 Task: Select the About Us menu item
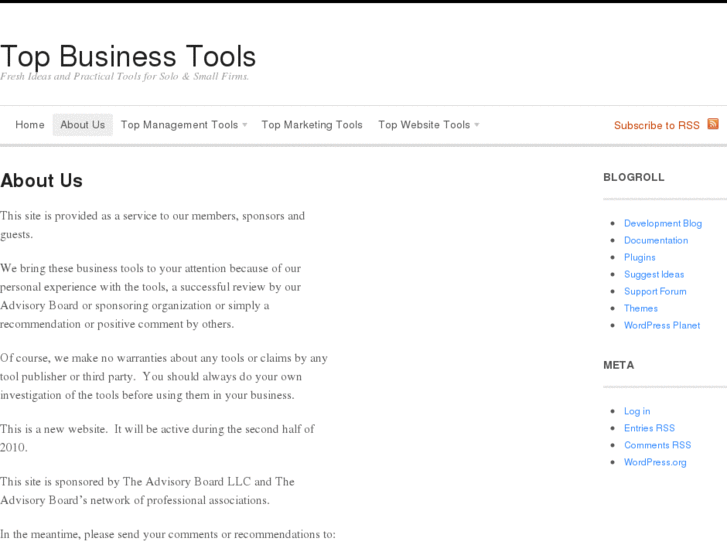pos(83,125)
